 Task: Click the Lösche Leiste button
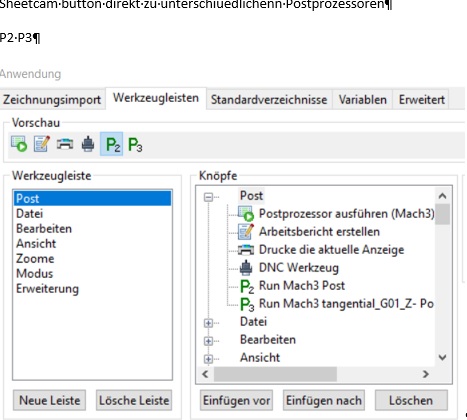[134, 400]
